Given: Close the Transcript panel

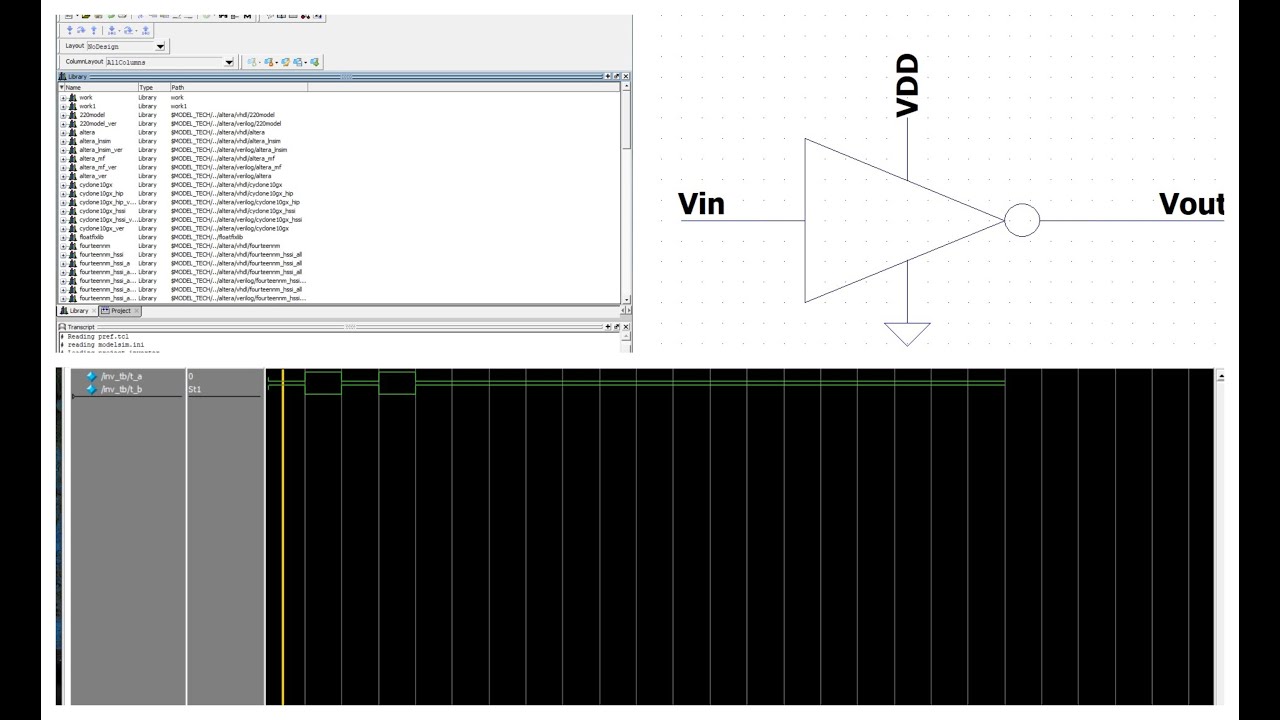Looking at the screenshot, I should pyautogui.click(x=626, y=327).
